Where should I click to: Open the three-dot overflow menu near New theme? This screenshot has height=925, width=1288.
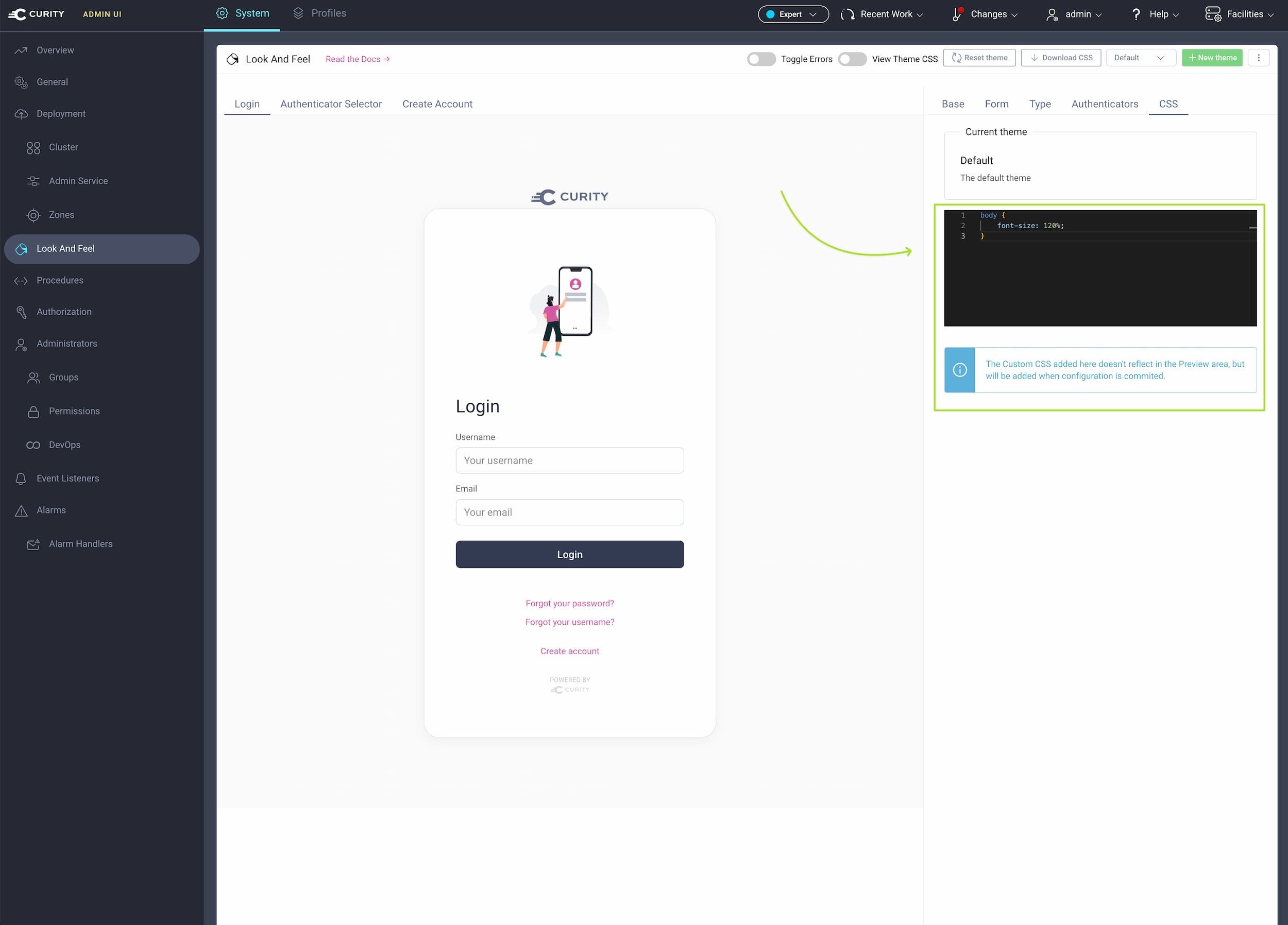coord(1259,57)
